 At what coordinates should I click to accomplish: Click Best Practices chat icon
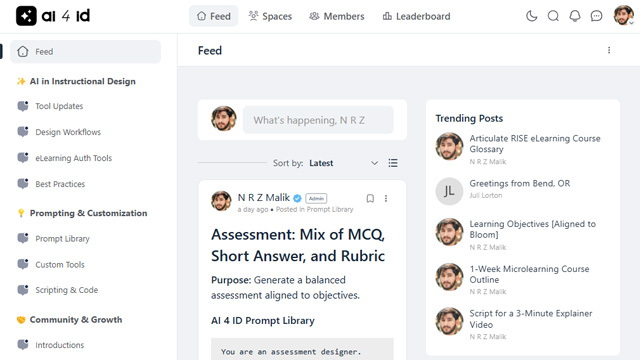coord(23,184)
